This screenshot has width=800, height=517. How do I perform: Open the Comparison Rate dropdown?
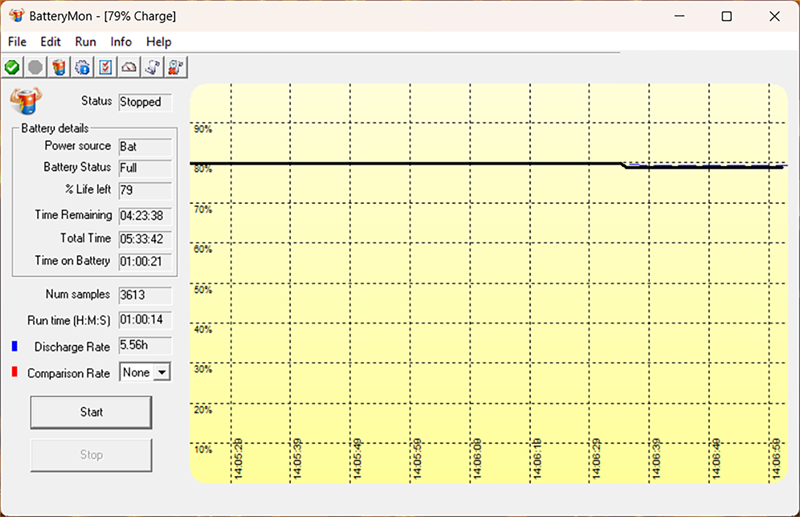tap(160, 372)
